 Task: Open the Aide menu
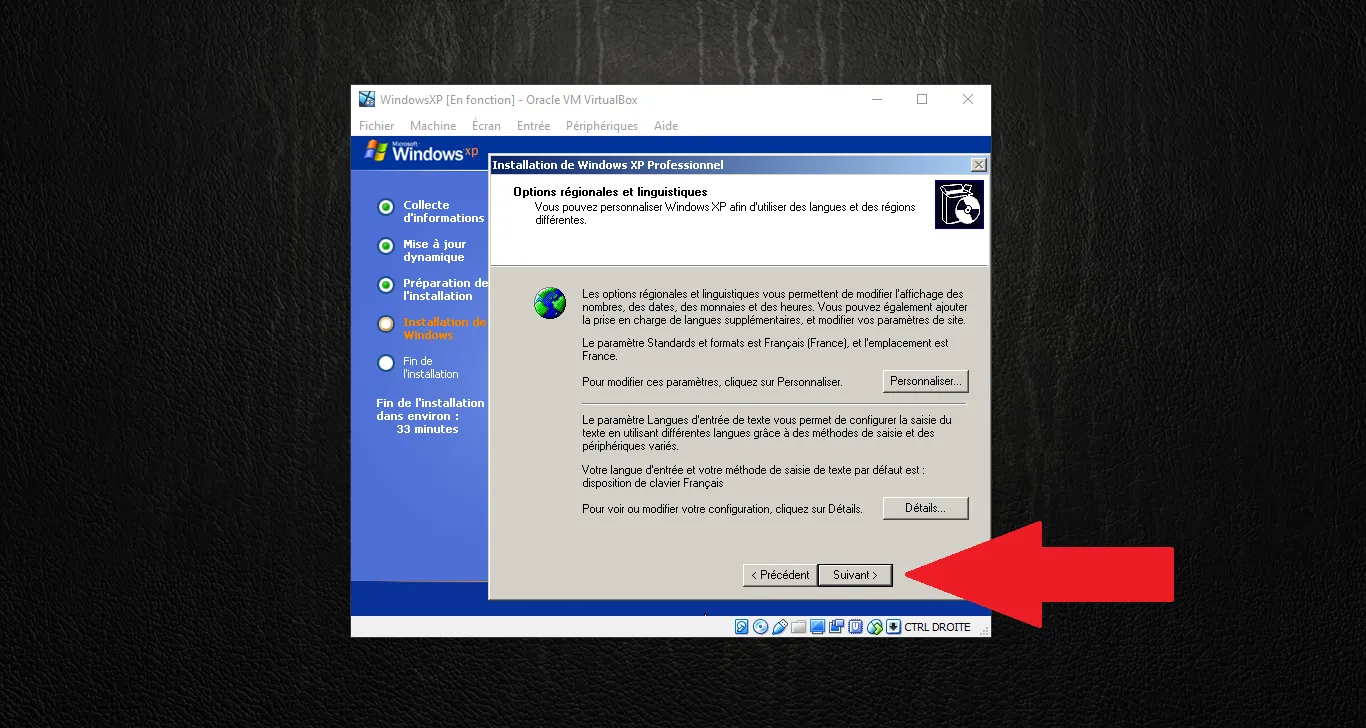666,126
